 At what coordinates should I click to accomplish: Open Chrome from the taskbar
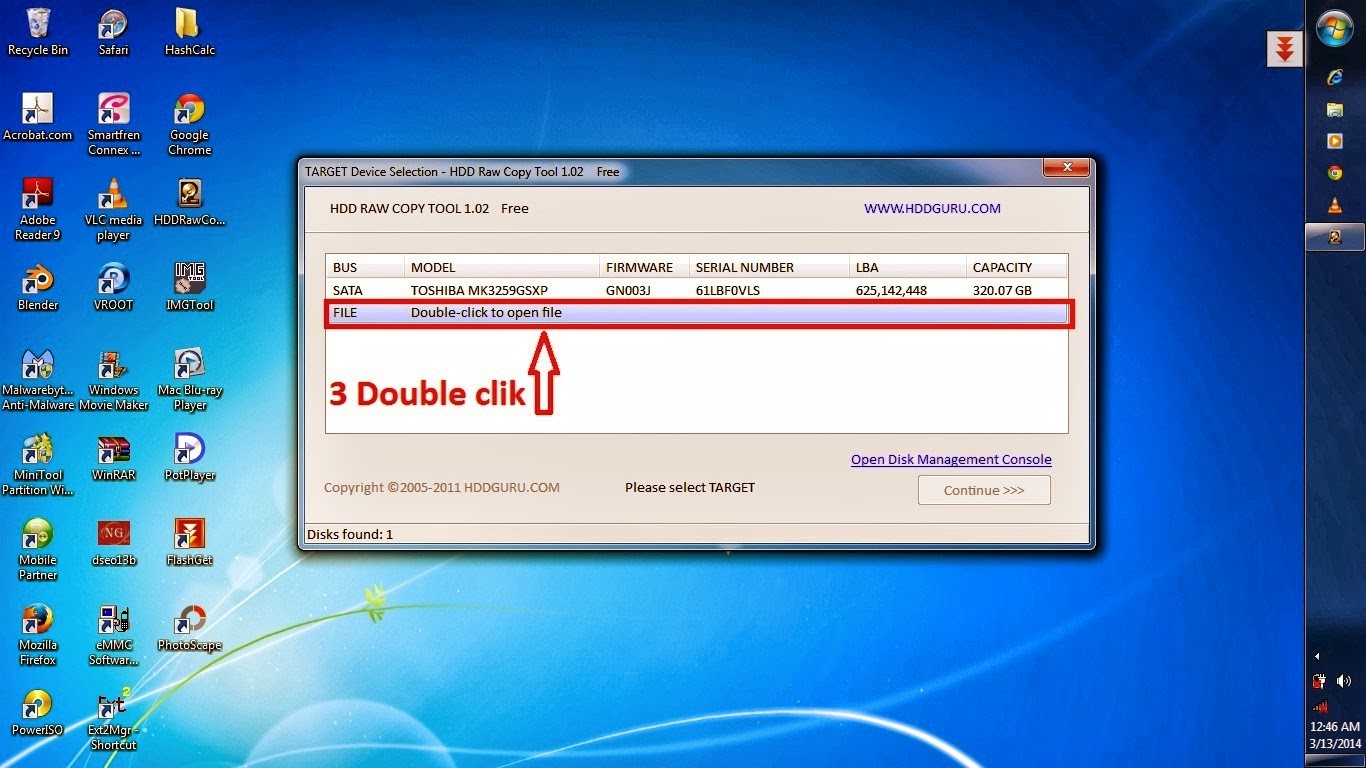(1335, 173)
